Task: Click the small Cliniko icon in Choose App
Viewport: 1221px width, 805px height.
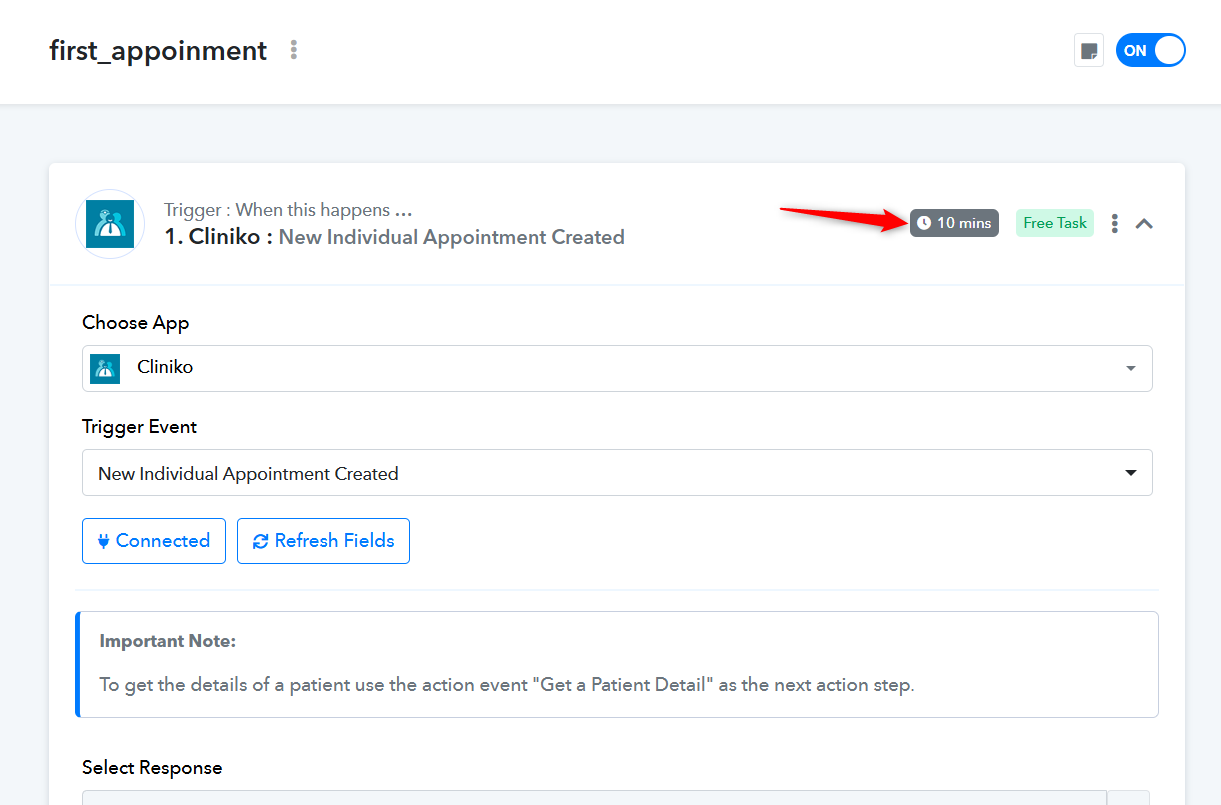Action: pyautogui.click(x=105, y=368)
